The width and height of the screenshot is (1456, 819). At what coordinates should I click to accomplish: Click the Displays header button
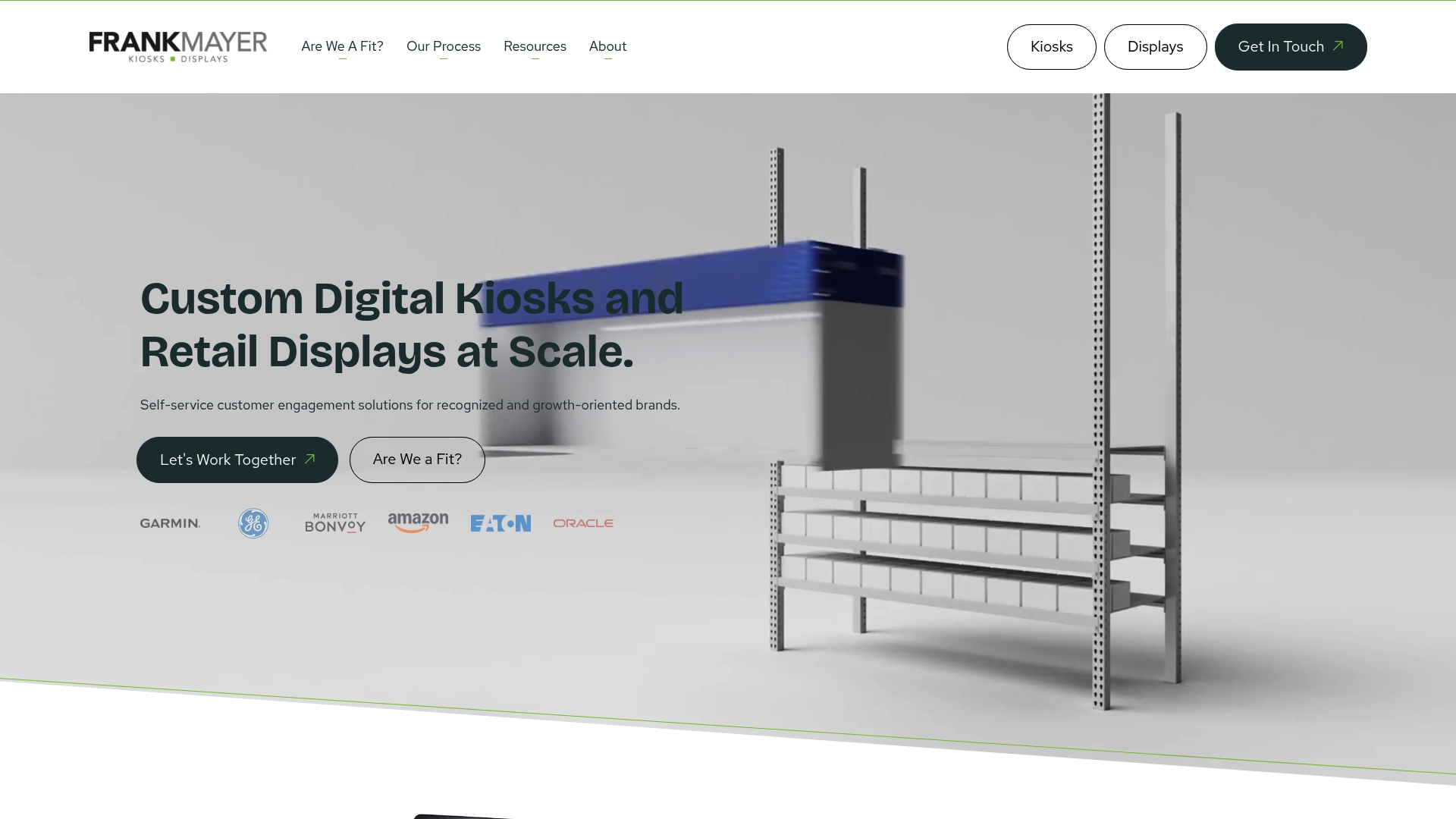pyautogui.click(x=1155, y=47)
